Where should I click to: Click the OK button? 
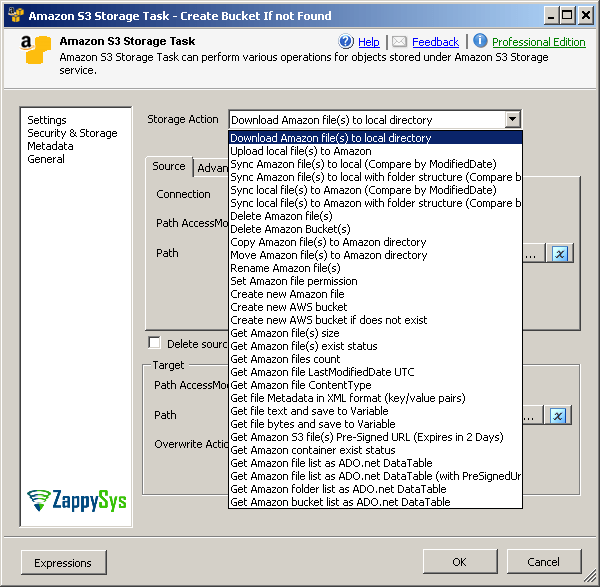click(x=460, y=561)
